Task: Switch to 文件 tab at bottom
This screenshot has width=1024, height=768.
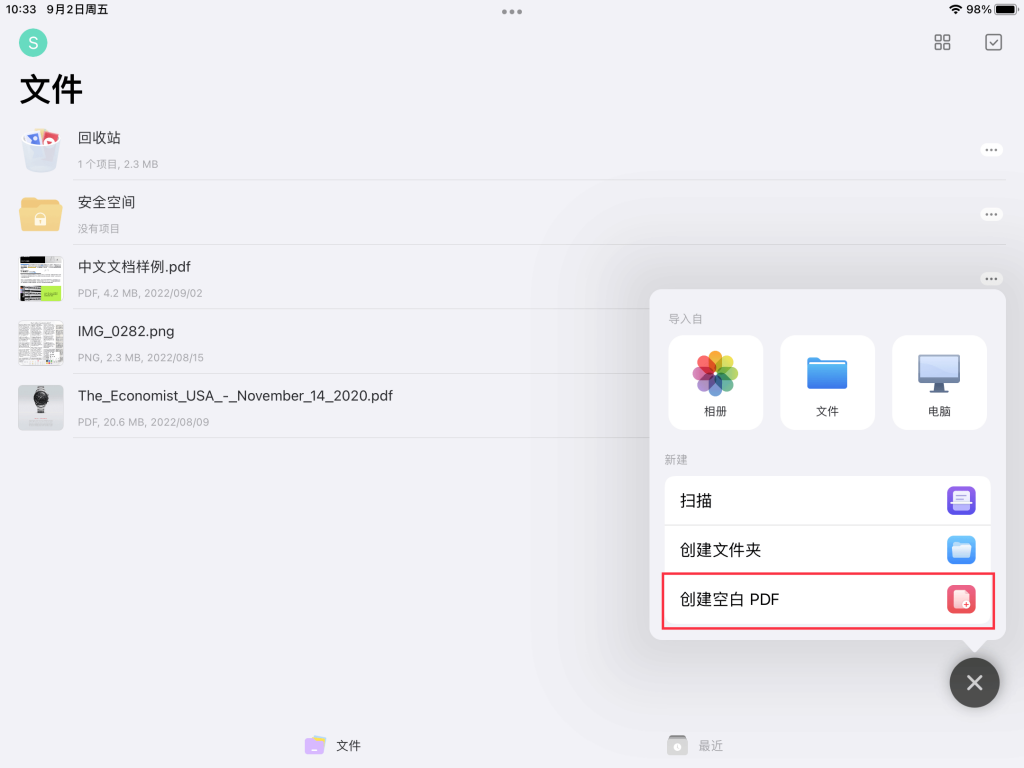Action: pyautogui.click(x=333, y=746)
